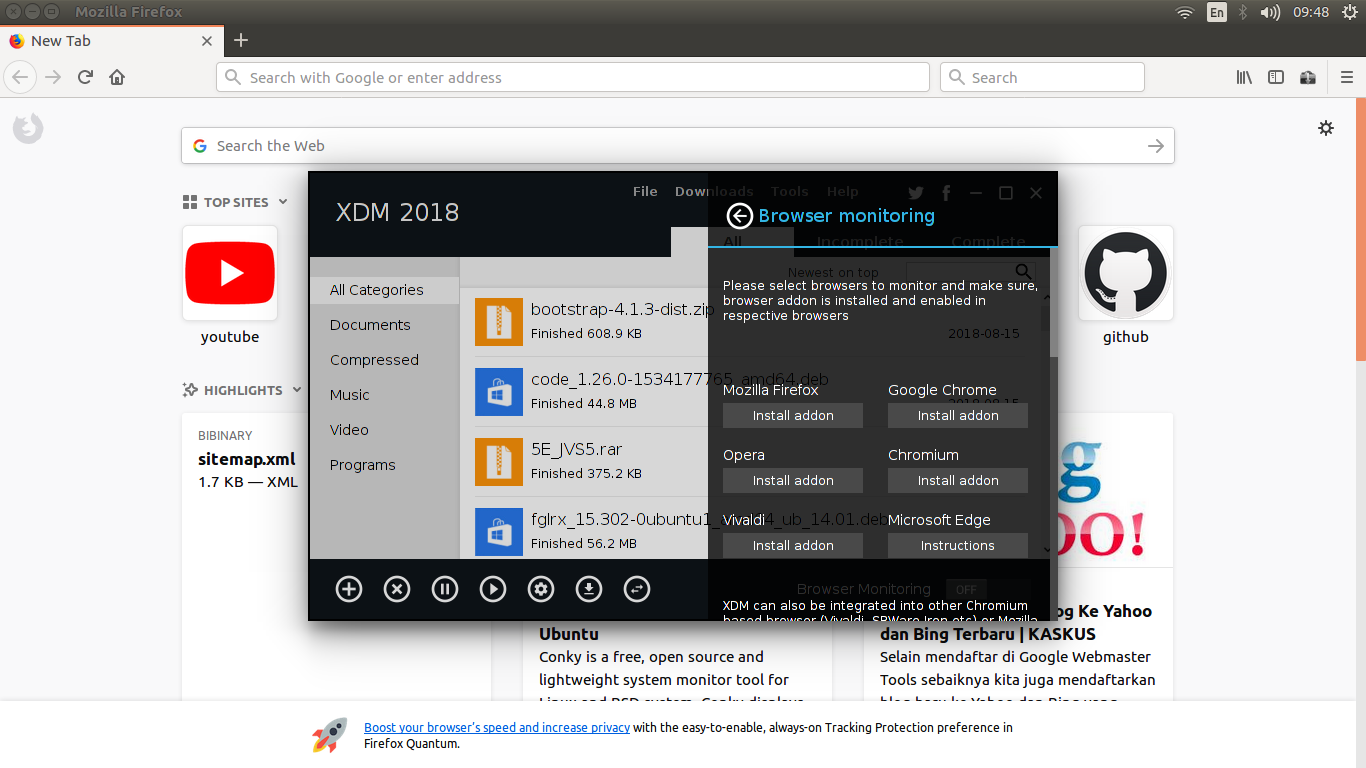Screen dimensions: 1366x768
Task: Select the Compressed category
Action: 374,360
